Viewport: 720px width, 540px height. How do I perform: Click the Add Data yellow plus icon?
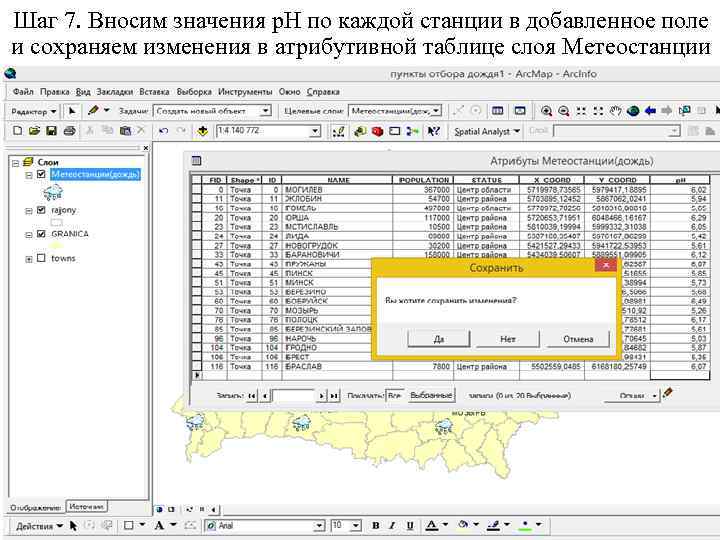[x=202, y=131]
